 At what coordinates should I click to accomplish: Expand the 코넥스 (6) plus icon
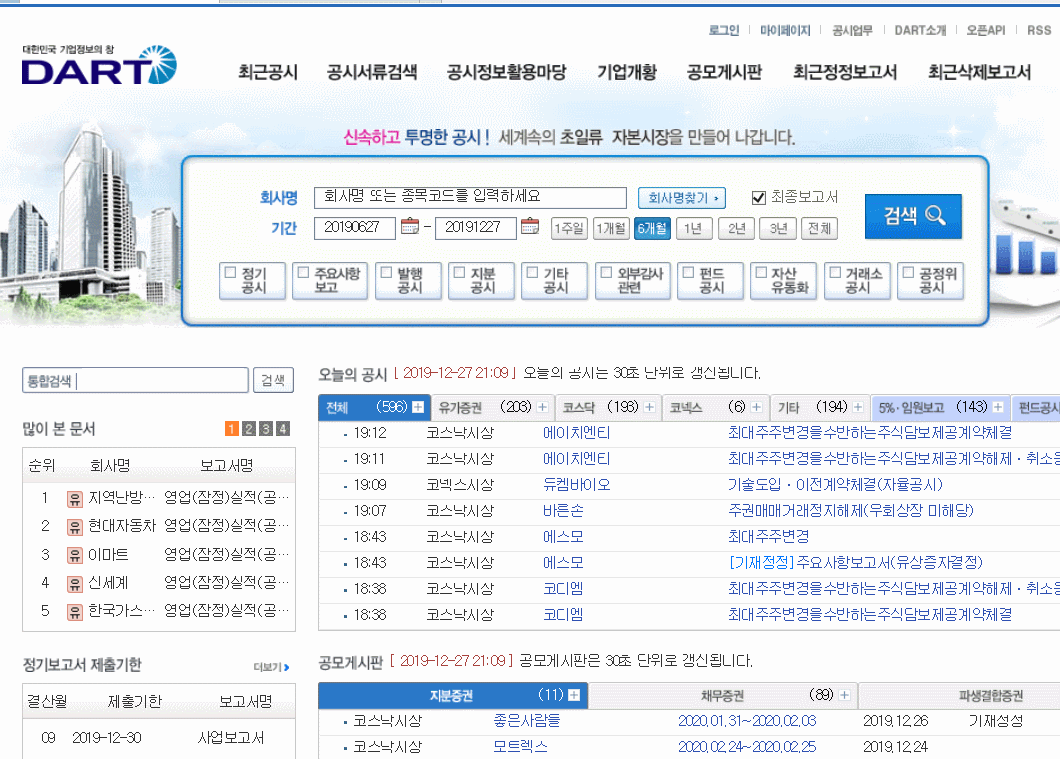tap(756, 407)
